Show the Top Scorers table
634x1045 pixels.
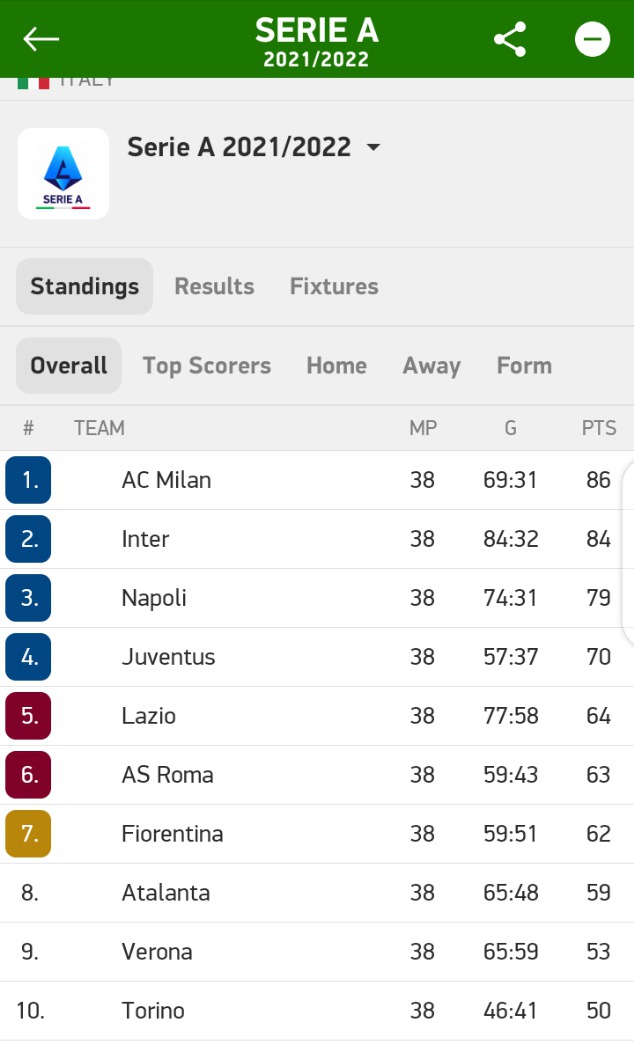[x=207, y=366]
